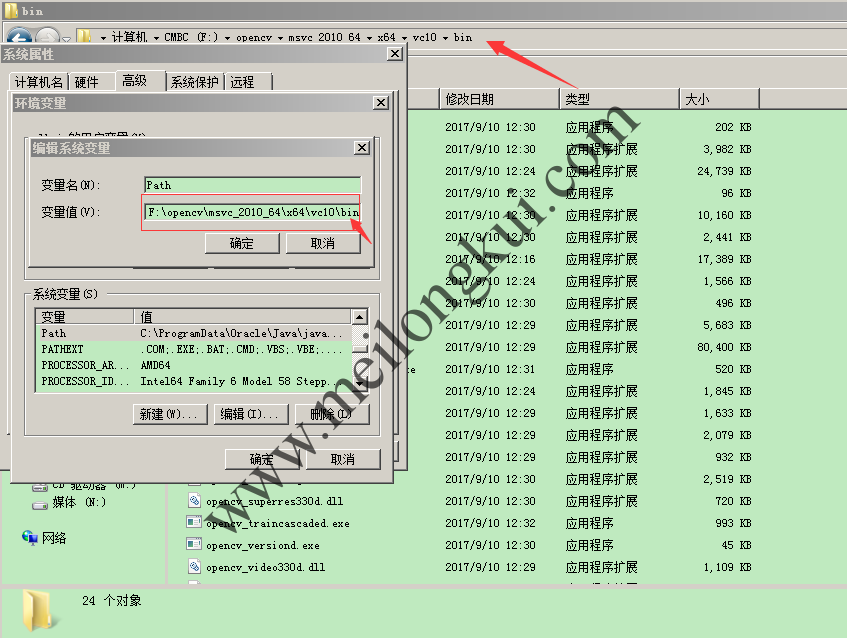Screen dimensions: 847x638
Task: Switch to the 计算机名 tab
Action: pyautogui.click(x=39, y=82)
